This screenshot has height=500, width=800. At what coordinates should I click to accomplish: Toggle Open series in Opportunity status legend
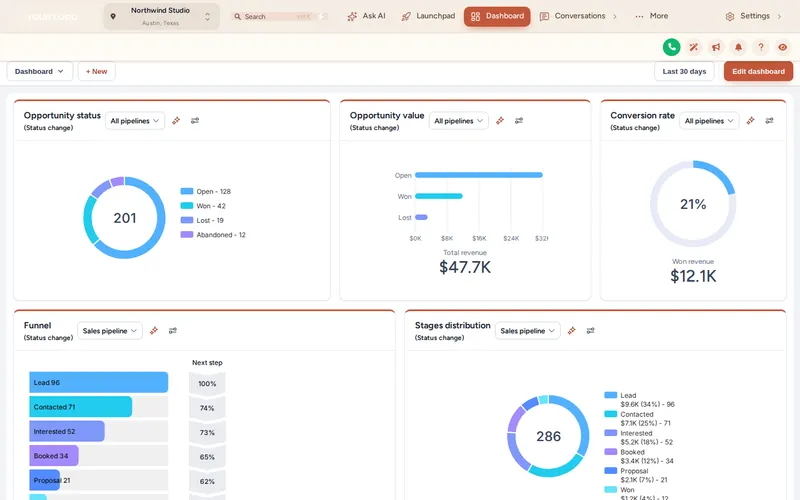tap(206, 191)
